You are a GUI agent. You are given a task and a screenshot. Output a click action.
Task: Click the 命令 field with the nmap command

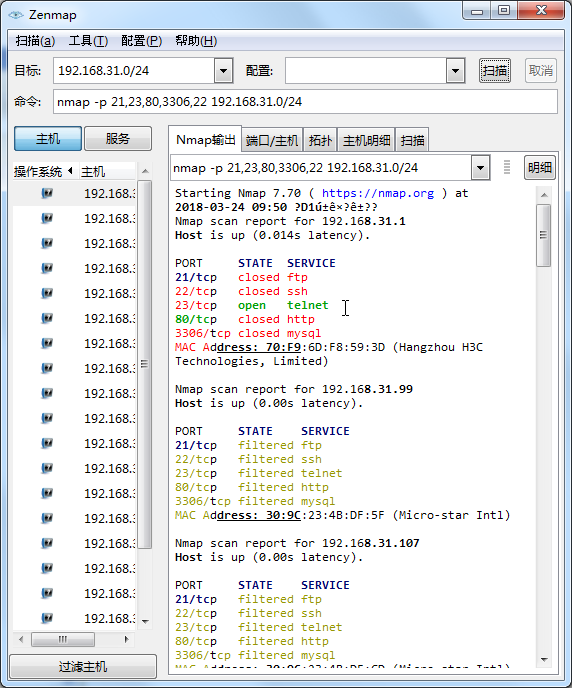[x=305, y=102]
